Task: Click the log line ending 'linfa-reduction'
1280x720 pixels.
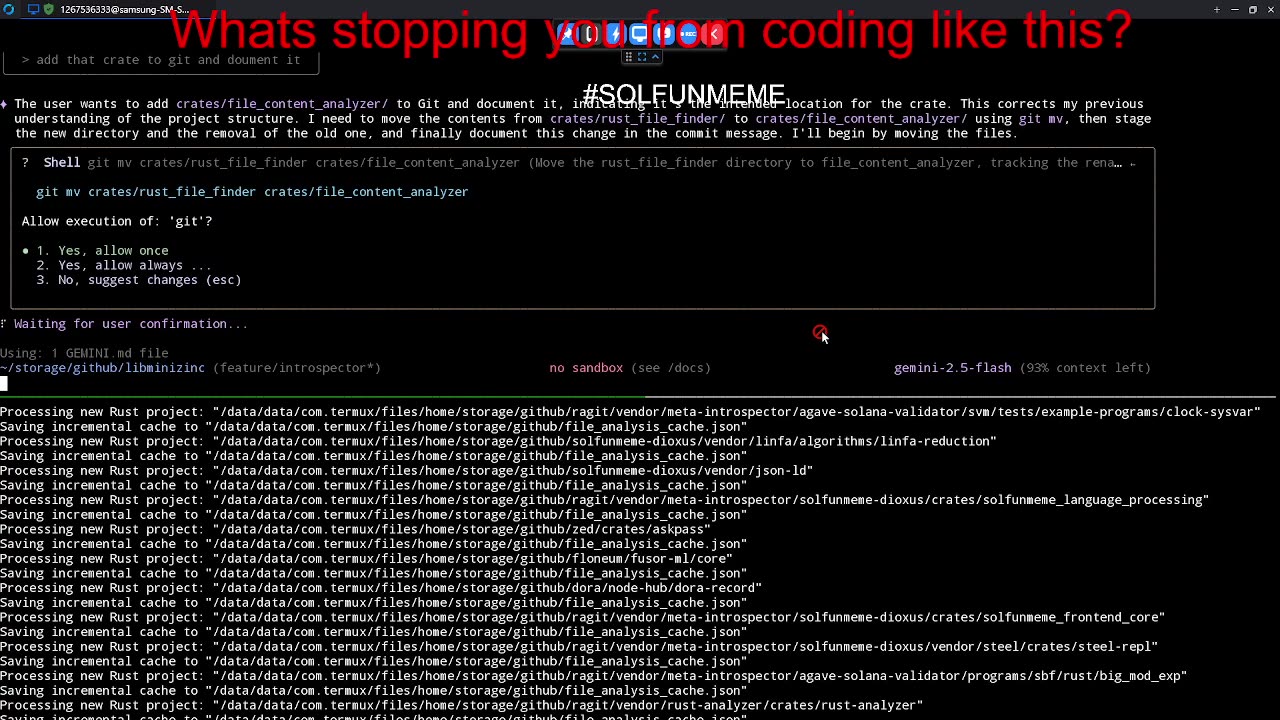Action: (x=498, y=441)
